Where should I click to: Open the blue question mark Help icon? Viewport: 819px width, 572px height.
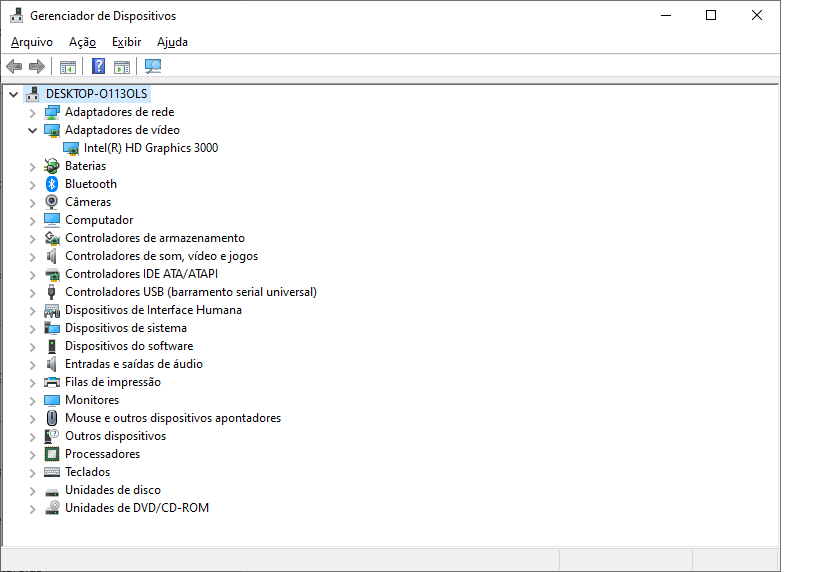(98, 66)
